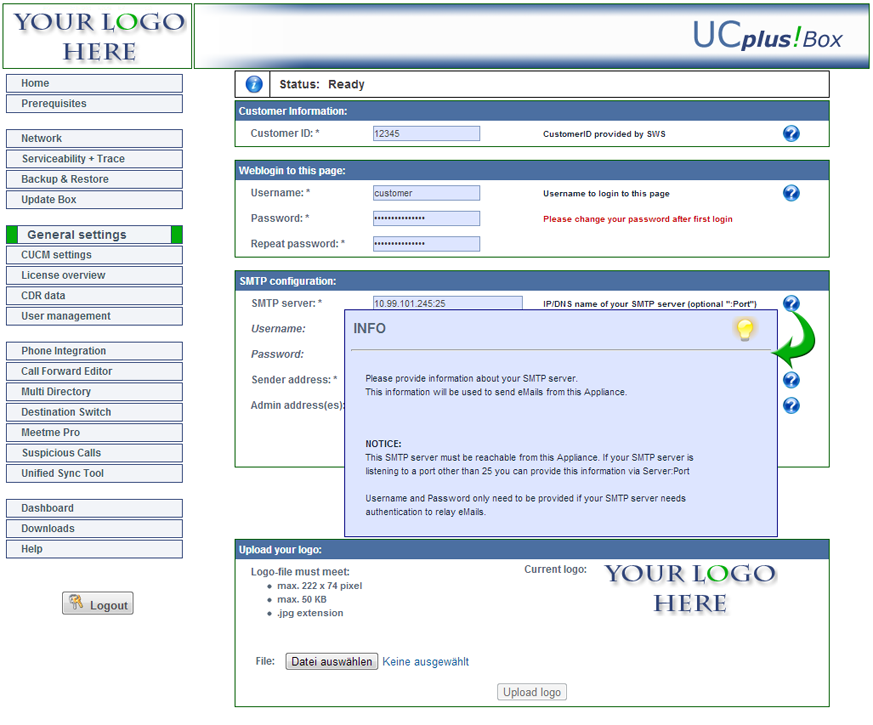Click the current logo preview image

pos(690,588)
